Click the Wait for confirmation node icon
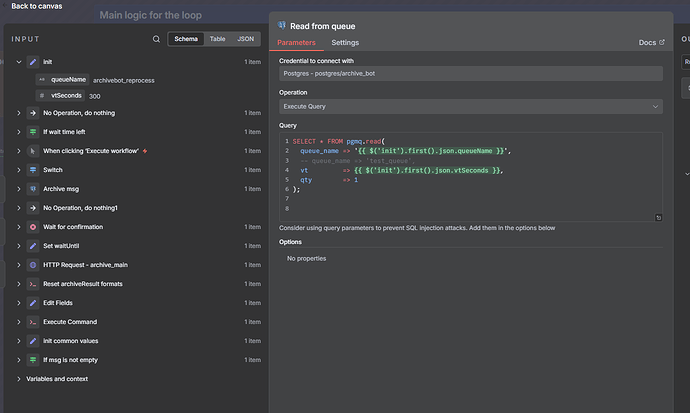 [x=33, y=227]
